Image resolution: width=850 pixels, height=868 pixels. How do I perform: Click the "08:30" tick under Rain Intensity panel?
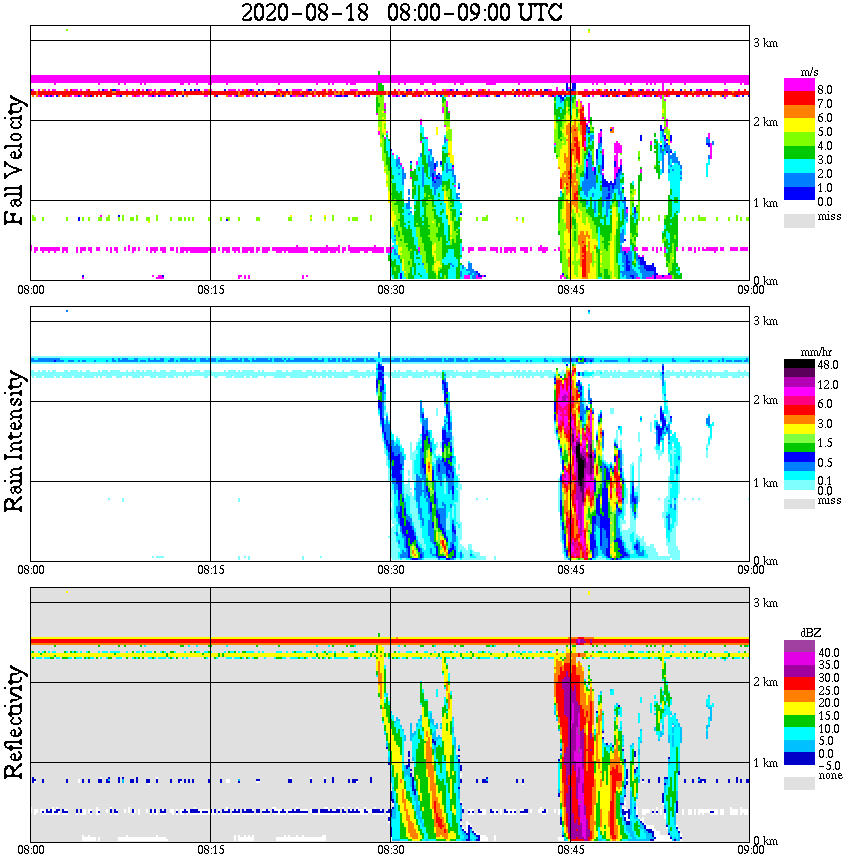pos(390,570)
